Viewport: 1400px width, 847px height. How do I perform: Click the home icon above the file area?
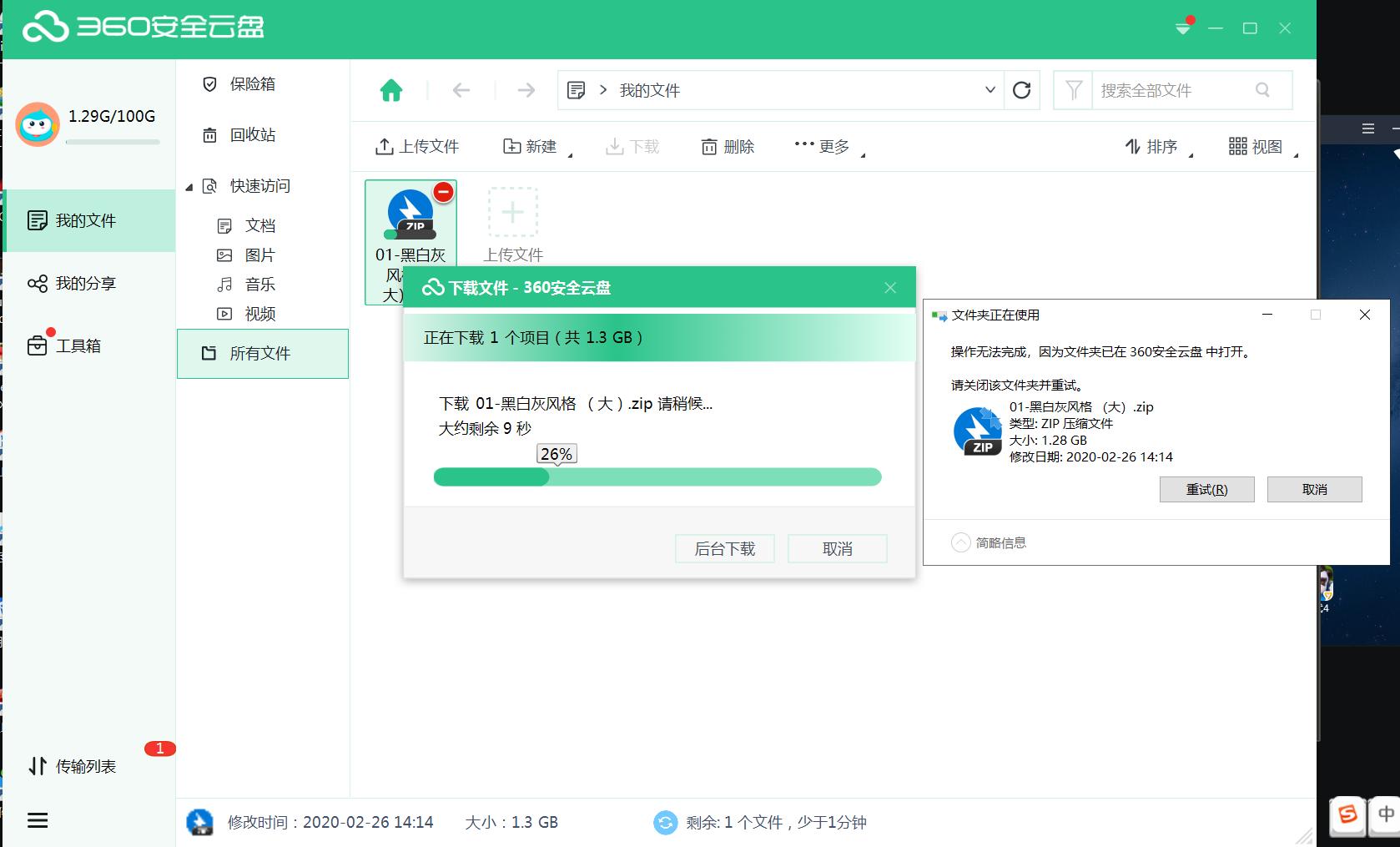coord(391,89)
